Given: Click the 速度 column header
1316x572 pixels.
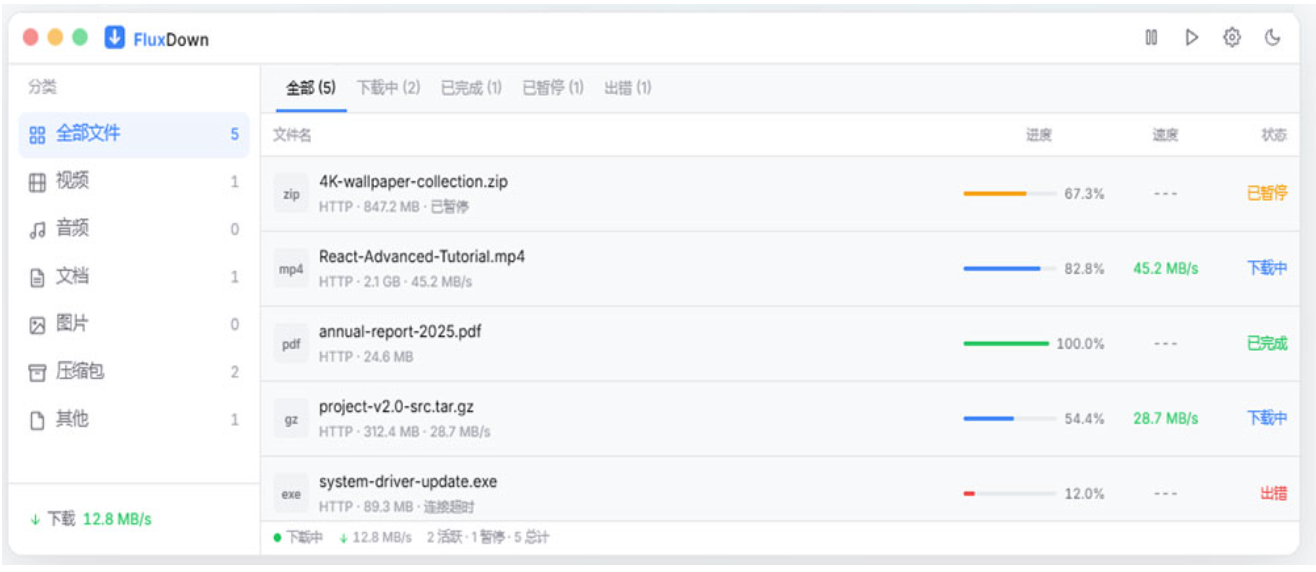Looking at the screenshot, I should [1165, 135].
